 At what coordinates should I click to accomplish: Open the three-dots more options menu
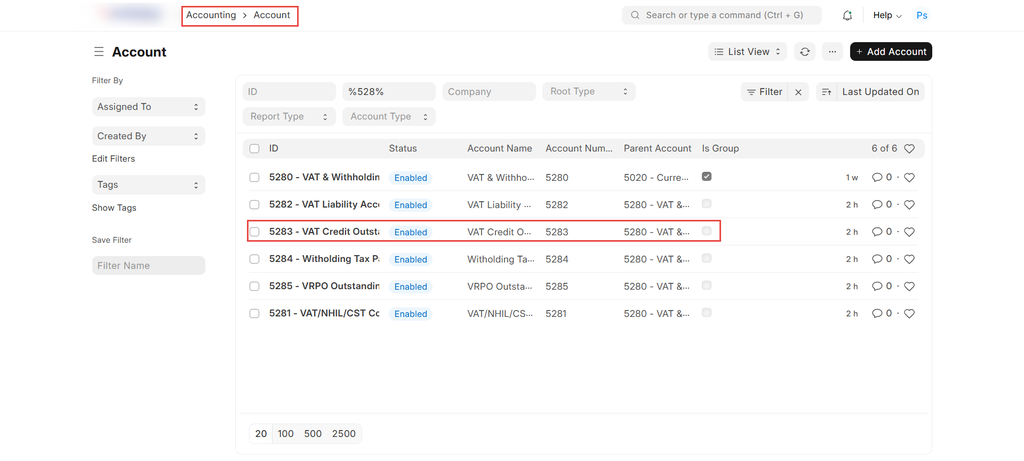(x=832, y=52)
